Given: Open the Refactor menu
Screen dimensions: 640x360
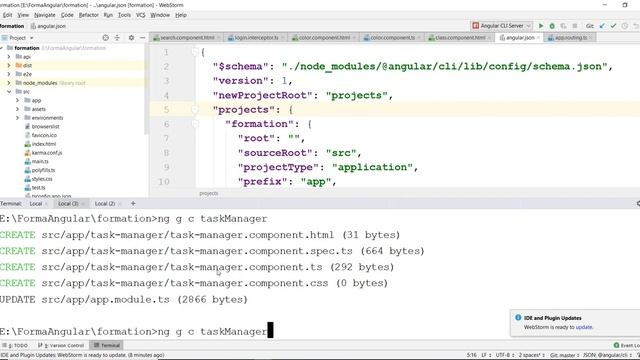Looking at the screenshot, I should click(x=89, y=15).
